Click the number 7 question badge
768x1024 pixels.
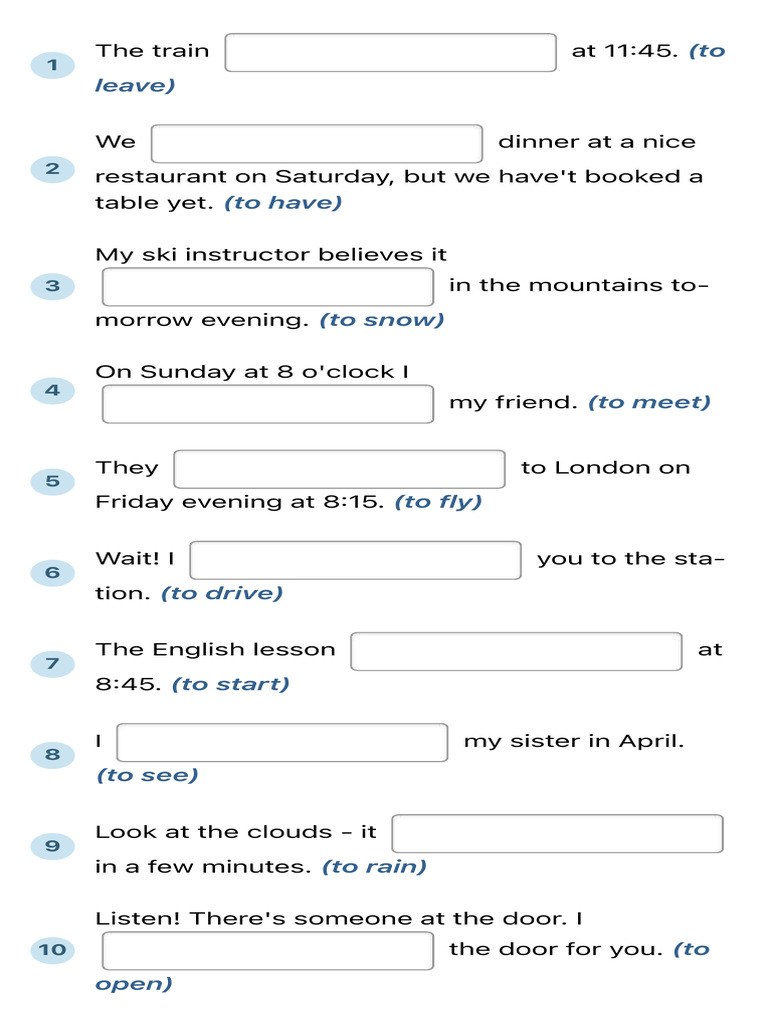click(x=52, y=664)
